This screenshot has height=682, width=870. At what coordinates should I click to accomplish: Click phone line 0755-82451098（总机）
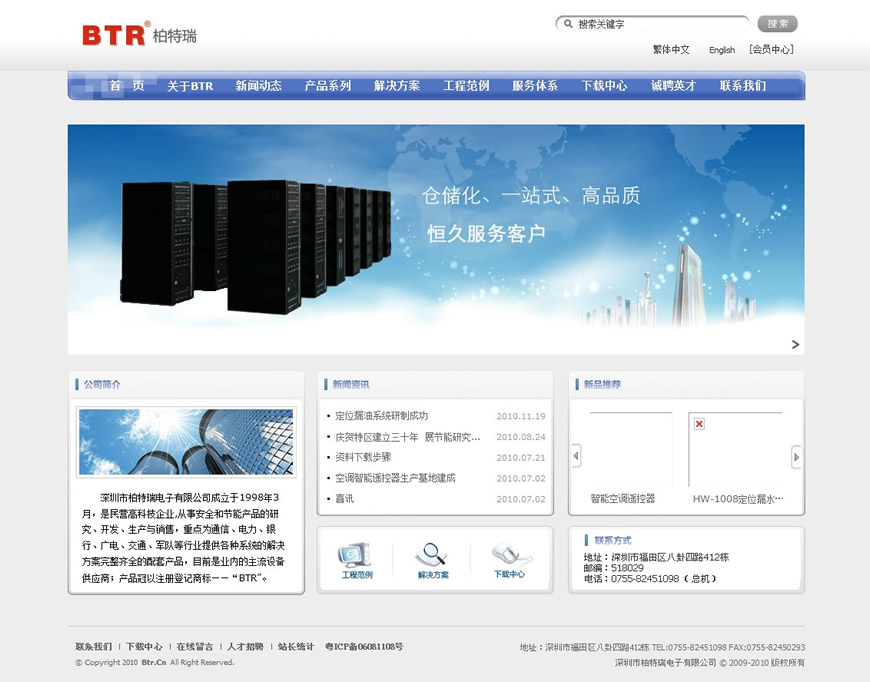coord(650,578)
